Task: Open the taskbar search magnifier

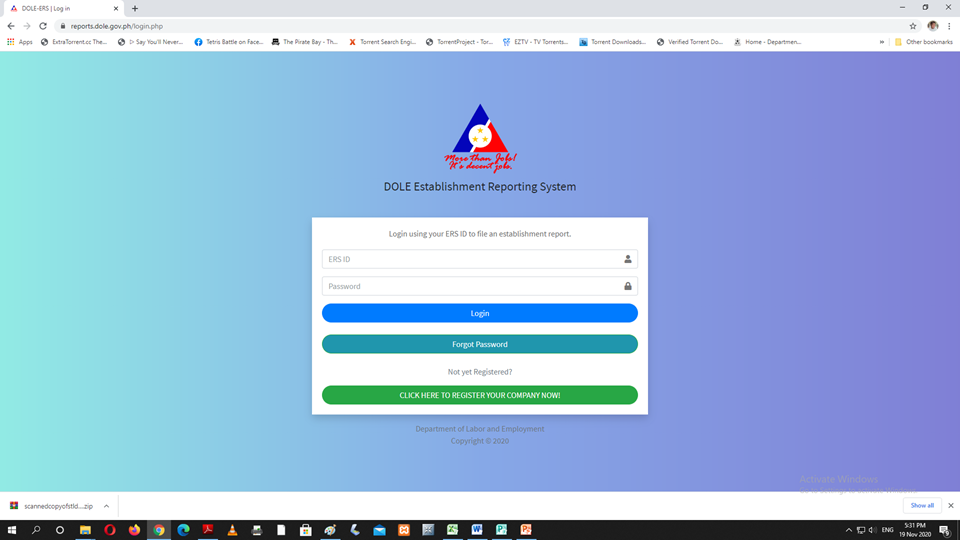Action: [36, 530]
